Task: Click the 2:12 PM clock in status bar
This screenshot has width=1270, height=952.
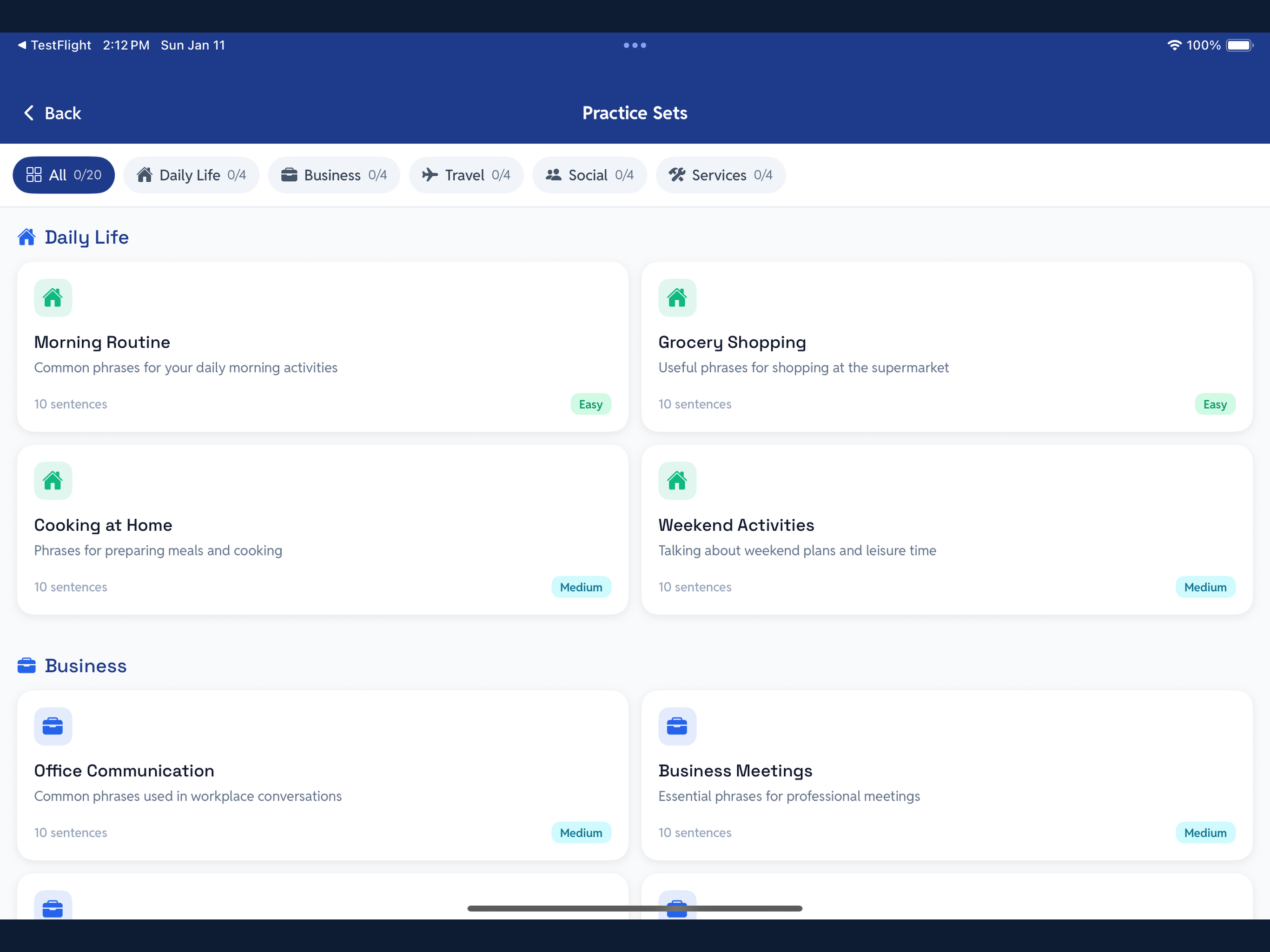Action: pyautogui.click(x=126, y=45)
